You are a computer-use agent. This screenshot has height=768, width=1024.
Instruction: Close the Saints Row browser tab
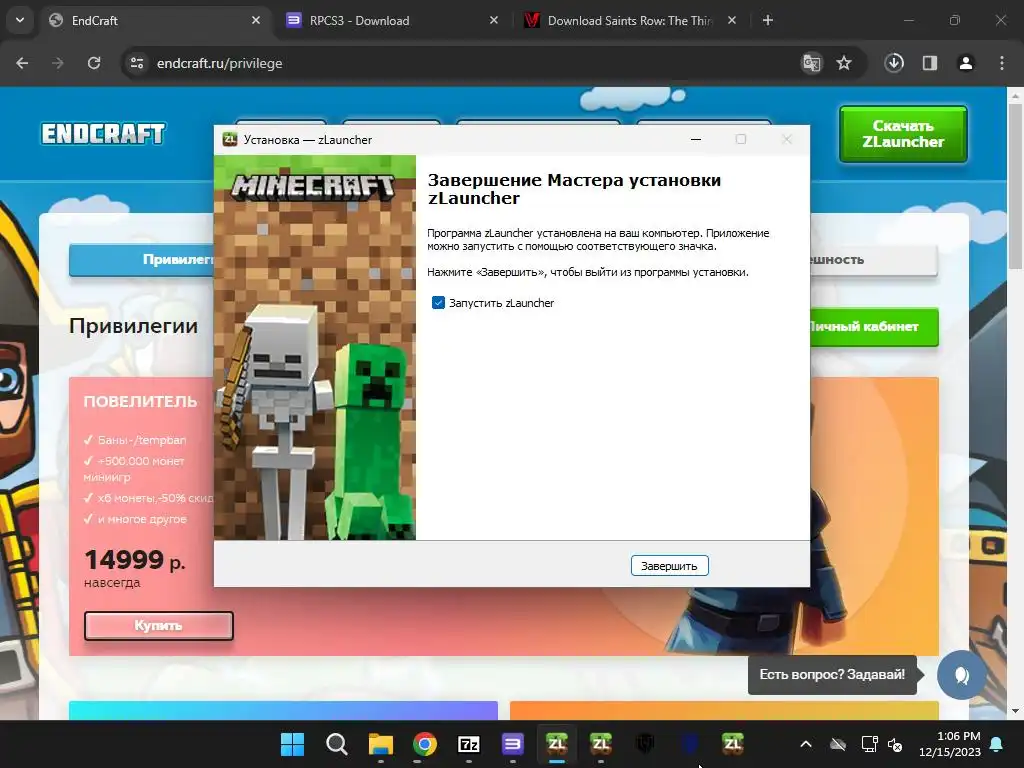pyautogui.click(x=732, y=20)
